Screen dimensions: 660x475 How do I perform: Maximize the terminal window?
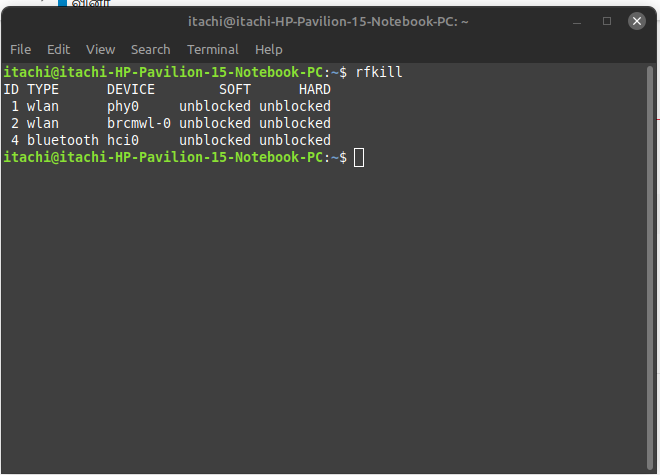607,20
